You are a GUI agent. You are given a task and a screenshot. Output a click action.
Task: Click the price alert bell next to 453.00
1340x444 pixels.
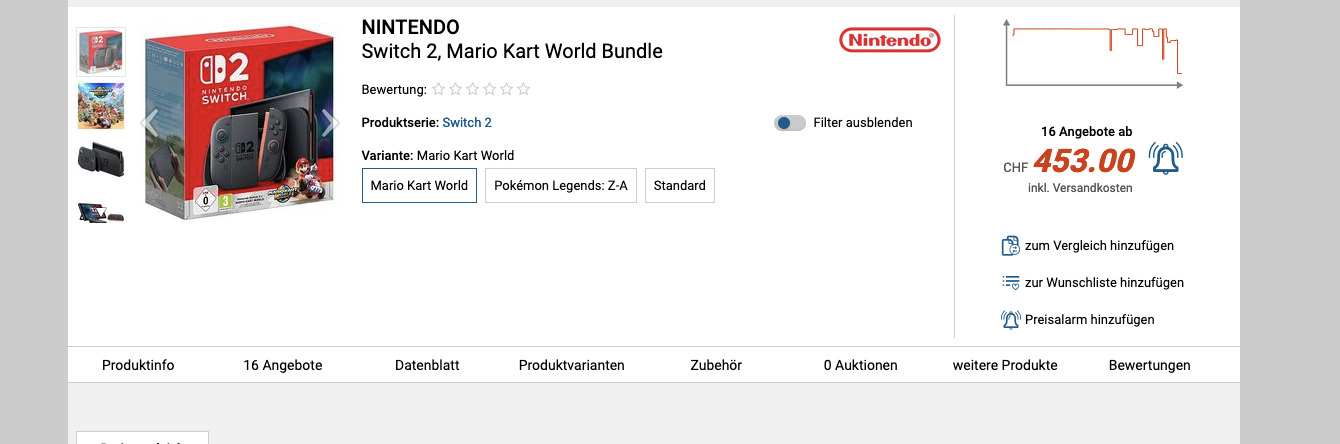pos(1165,159)
